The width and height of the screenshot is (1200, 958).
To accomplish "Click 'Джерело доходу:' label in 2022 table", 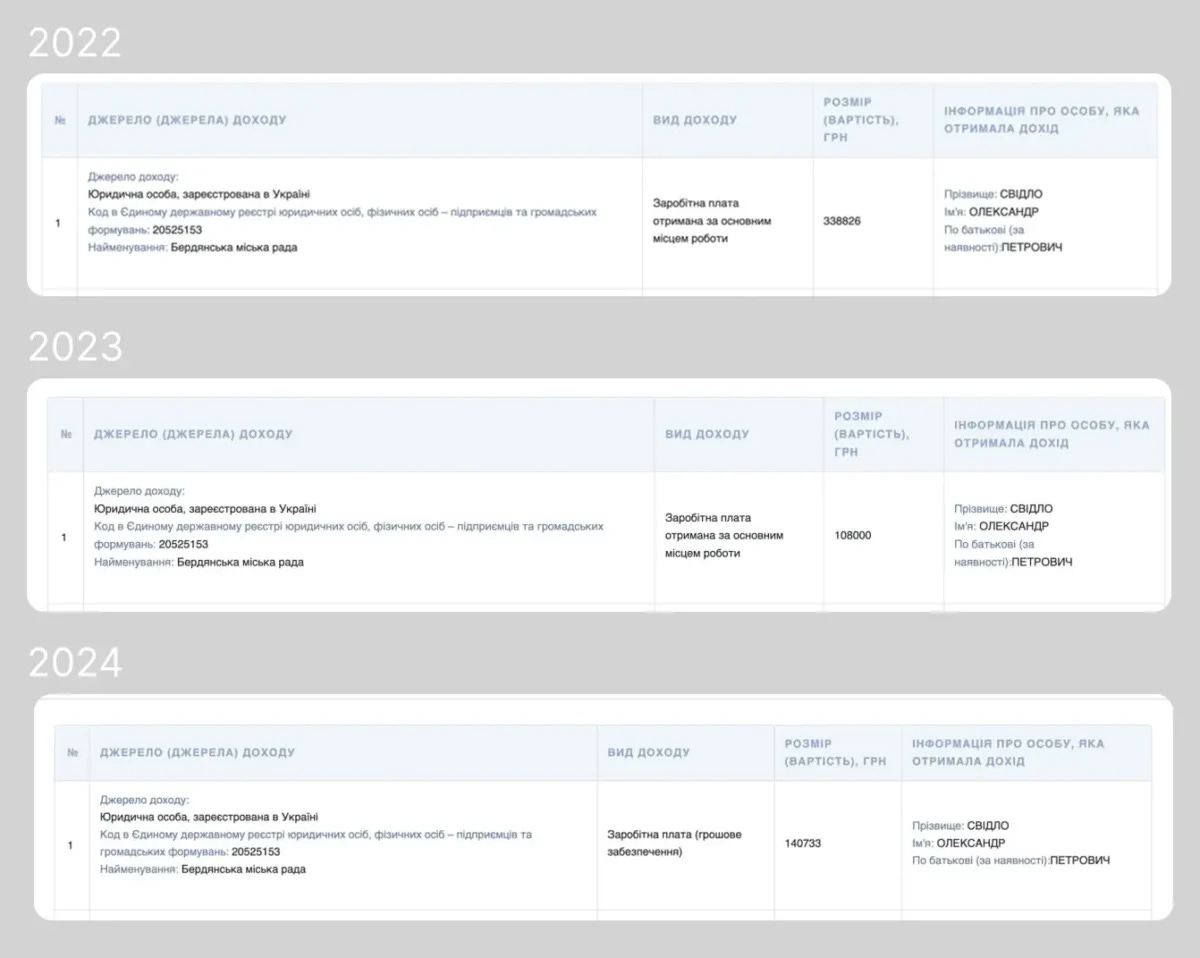I will coord(133,177).
